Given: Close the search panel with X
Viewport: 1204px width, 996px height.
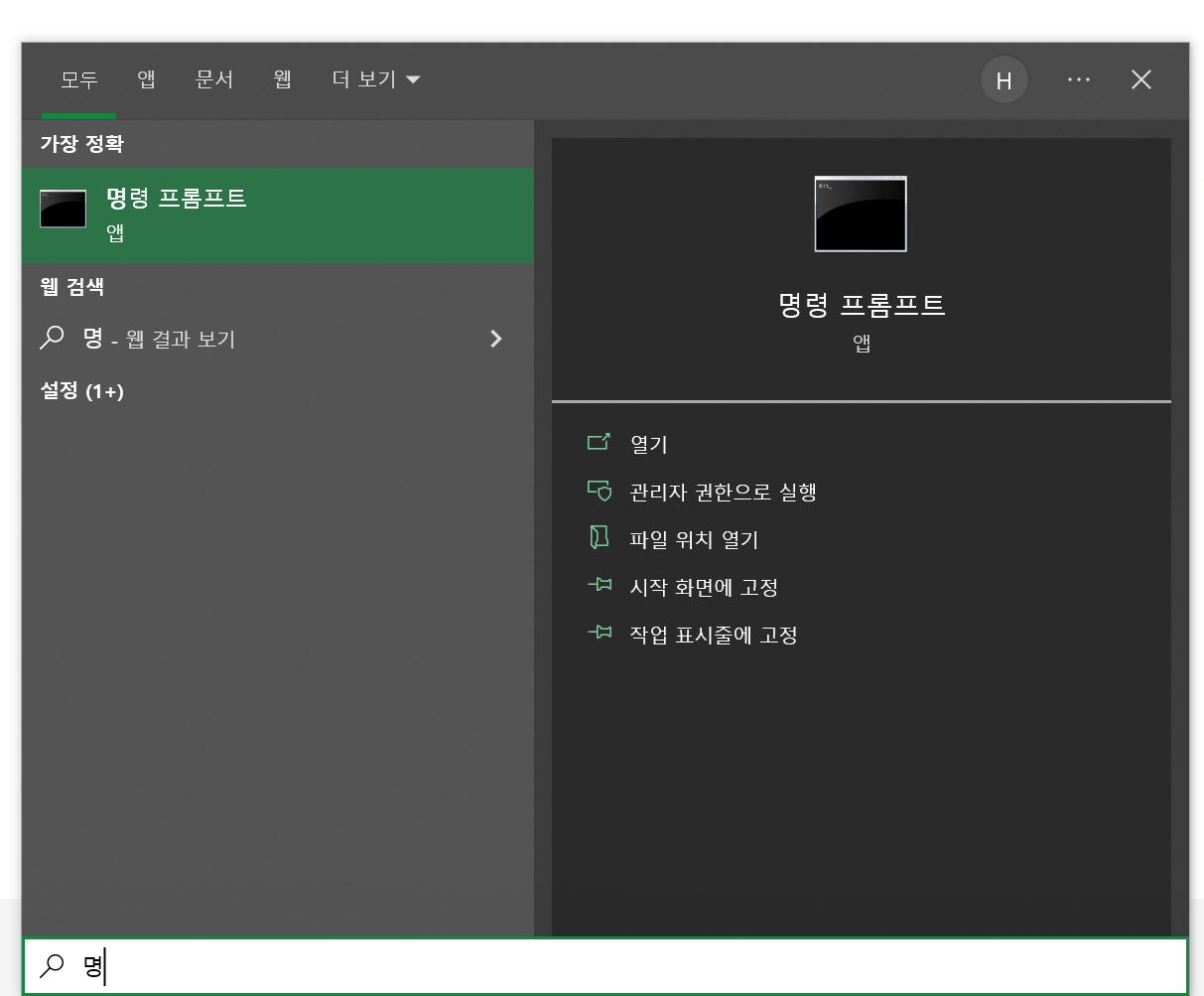Looking at the screenshot, I should pyautogui.click(x=1141, y=79).
